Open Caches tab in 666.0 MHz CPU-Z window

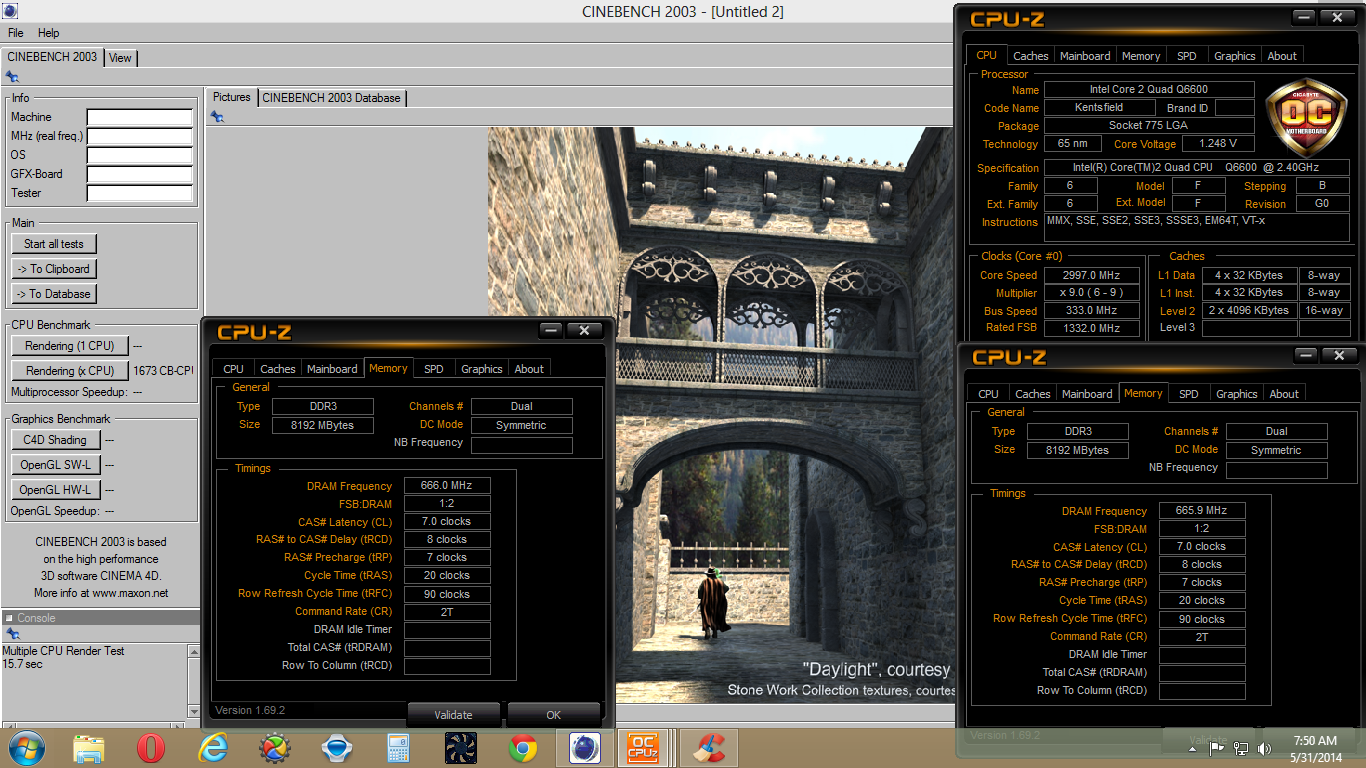pyautogui.click(x=278, y=369)
